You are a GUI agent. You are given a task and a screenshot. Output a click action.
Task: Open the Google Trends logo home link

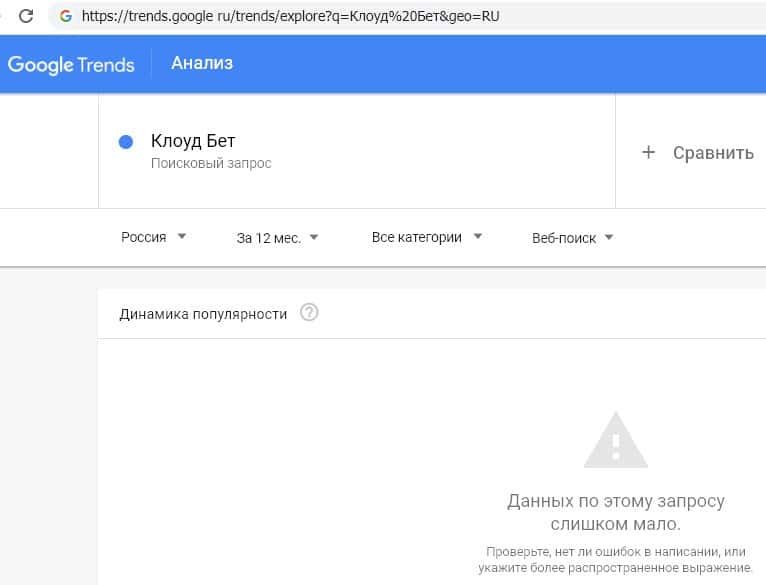coord(71,64)
